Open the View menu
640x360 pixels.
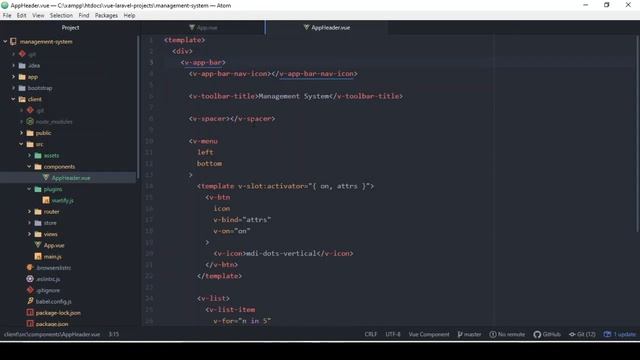pyautogui.click(x=38, y=15)
